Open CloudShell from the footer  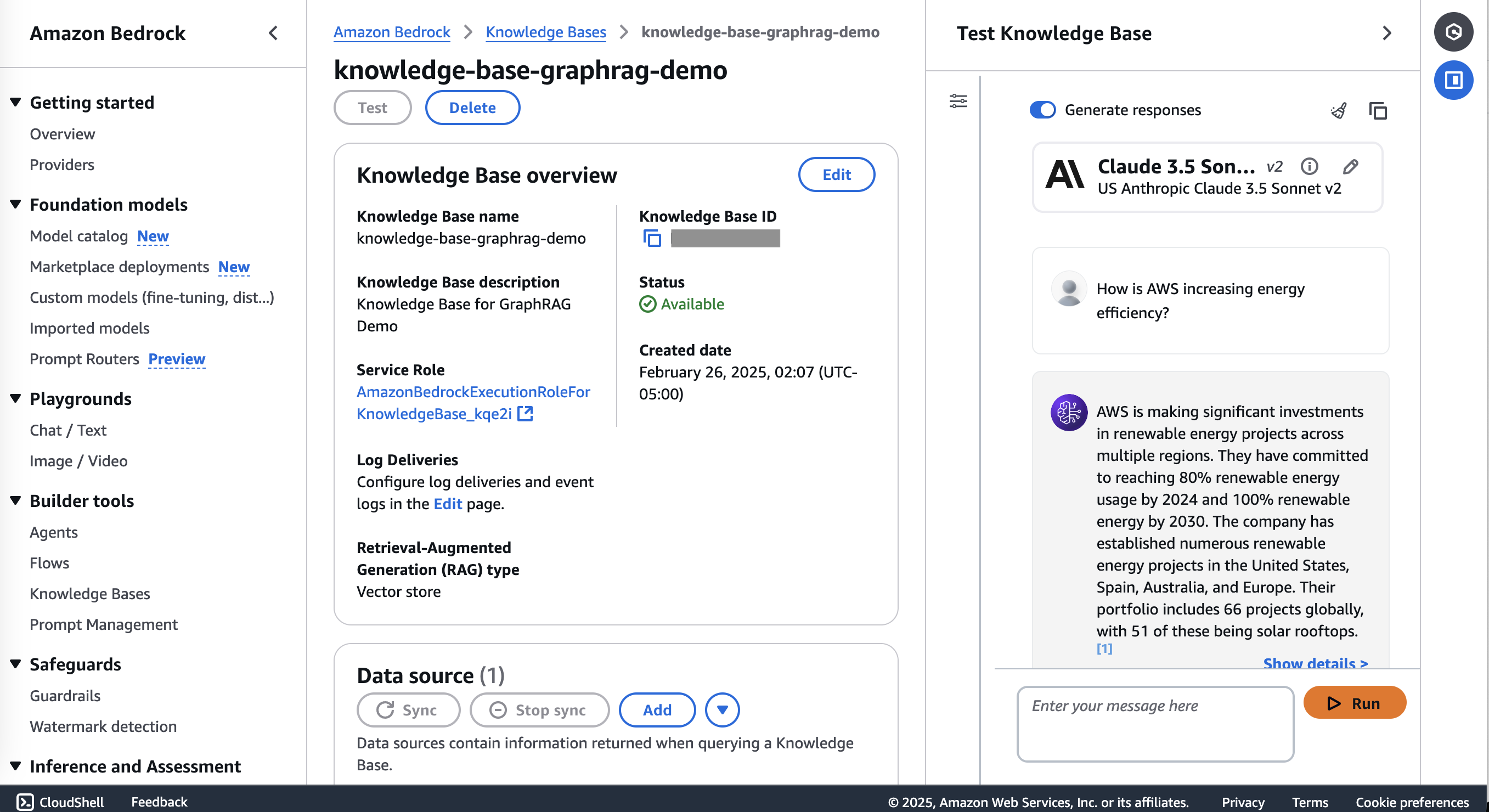click(x=60, y=802)
